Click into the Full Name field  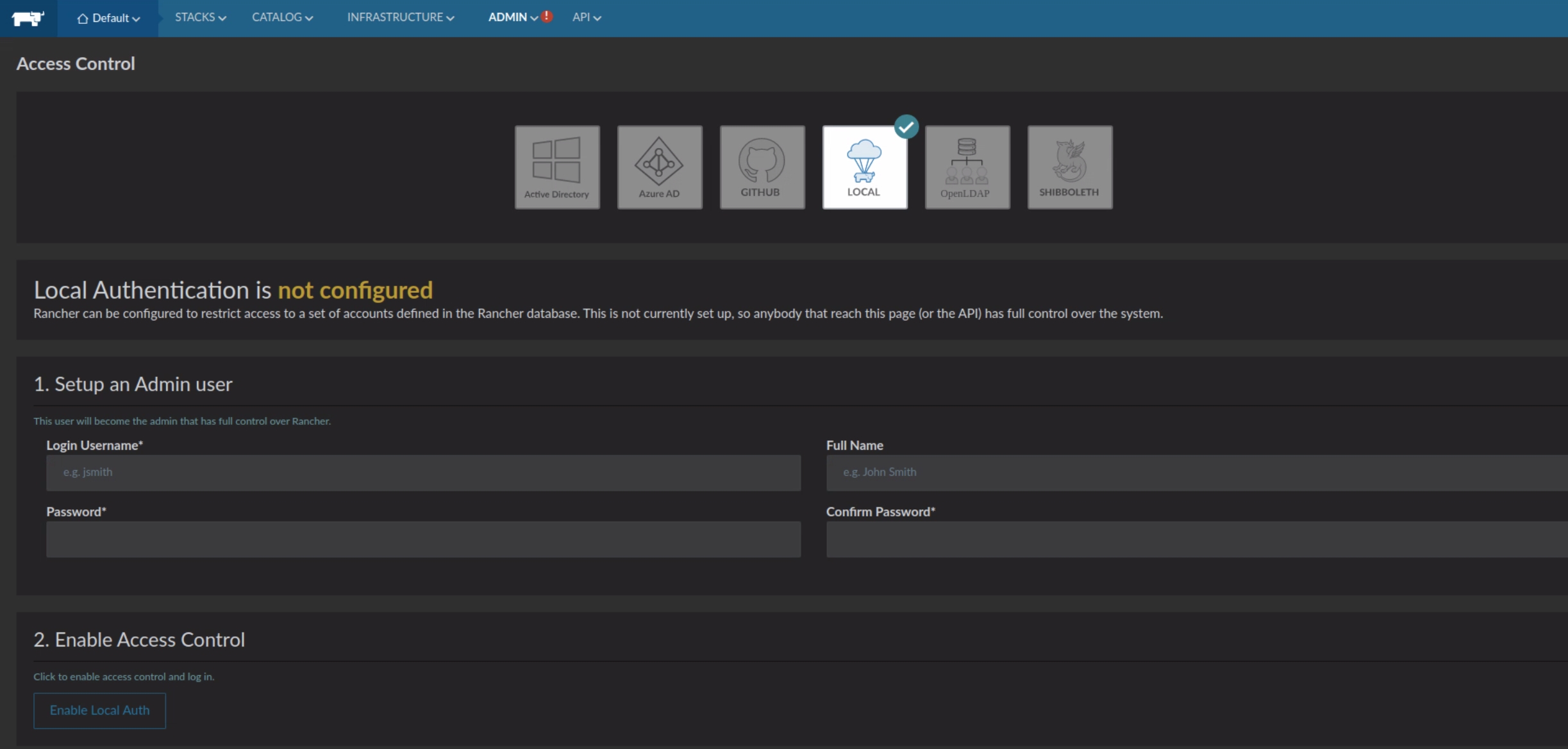[x=1196, y=473]
